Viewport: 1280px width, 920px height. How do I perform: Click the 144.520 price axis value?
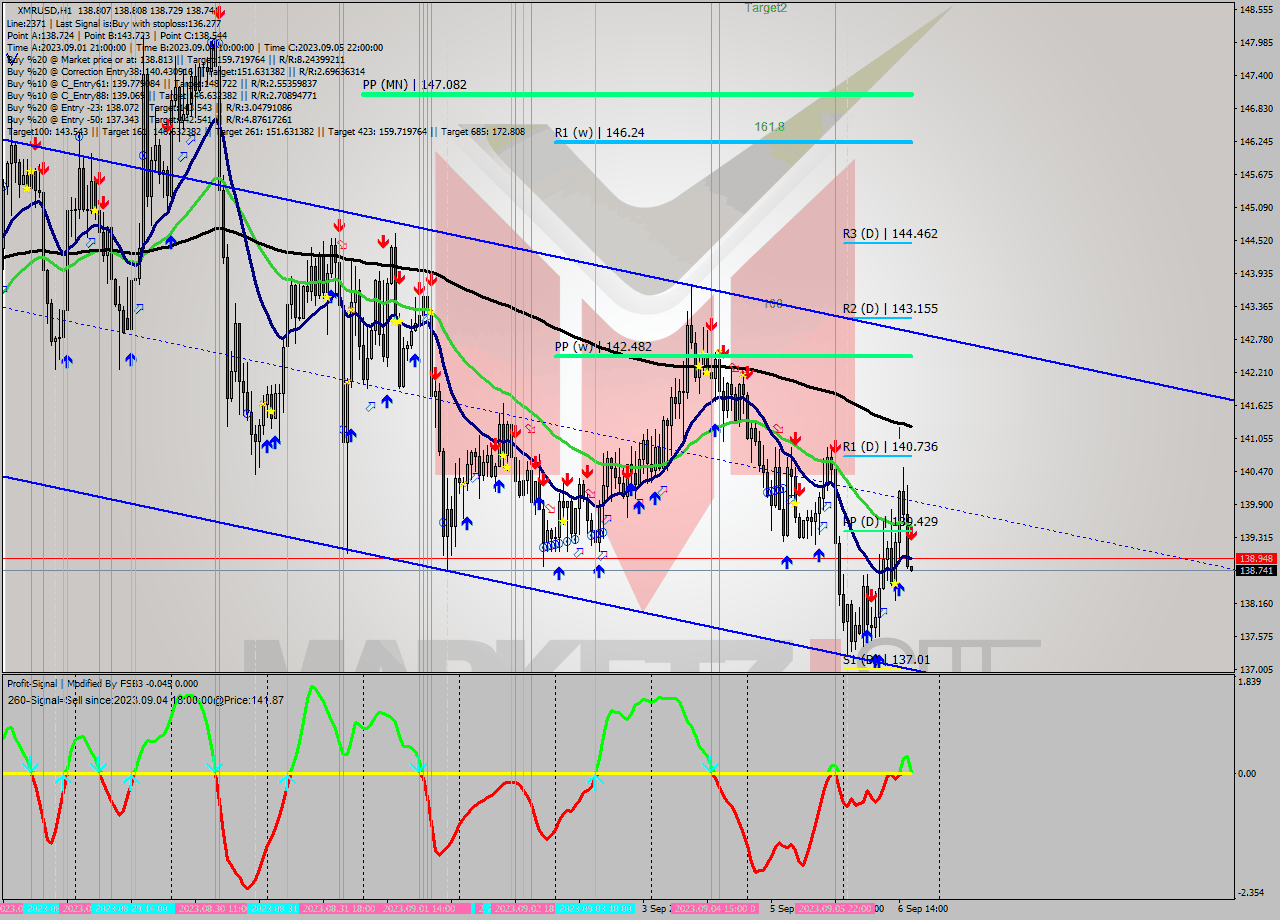tap(1255, 240)
